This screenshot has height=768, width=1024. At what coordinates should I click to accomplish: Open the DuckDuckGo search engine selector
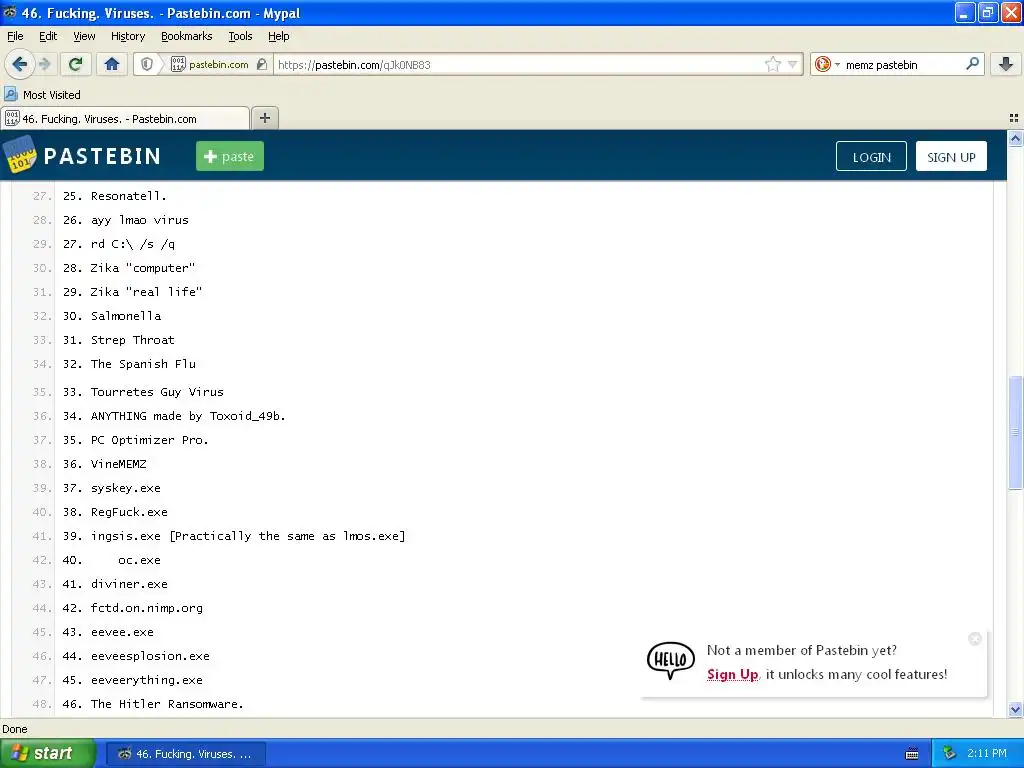826,64
